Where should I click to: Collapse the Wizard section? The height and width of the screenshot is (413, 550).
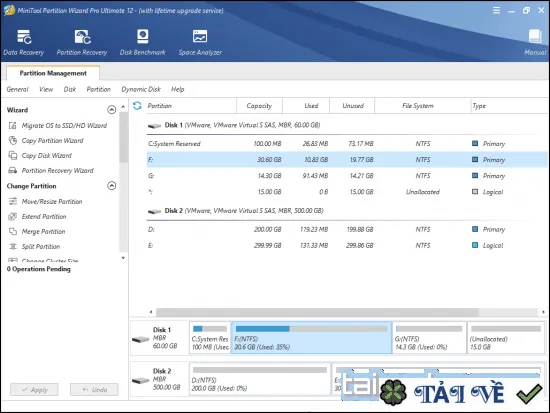pos(112,110)
